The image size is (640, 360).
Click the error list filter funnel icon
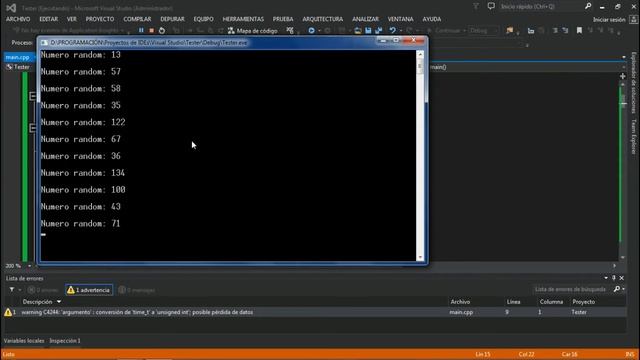pos(12,290)
